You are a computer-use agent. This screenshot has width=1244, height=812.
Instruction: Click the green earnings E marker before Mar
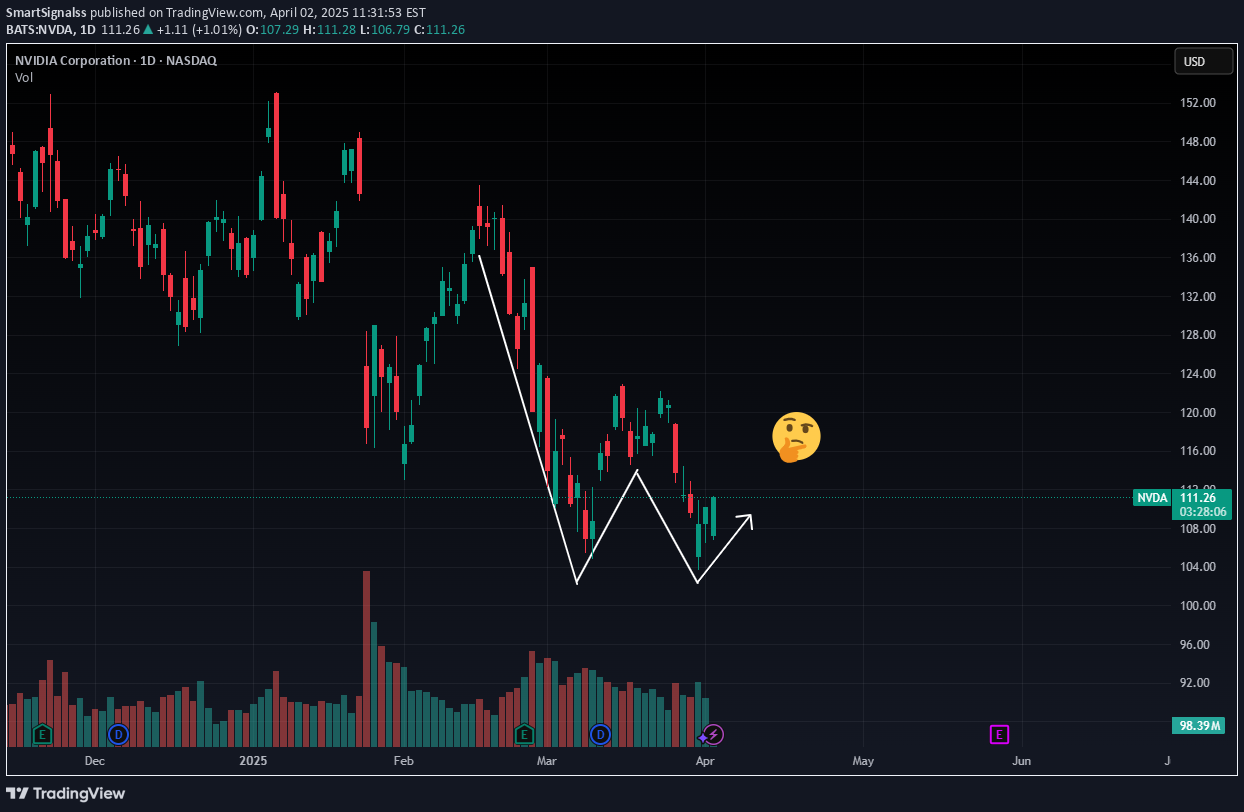[524, 735]
